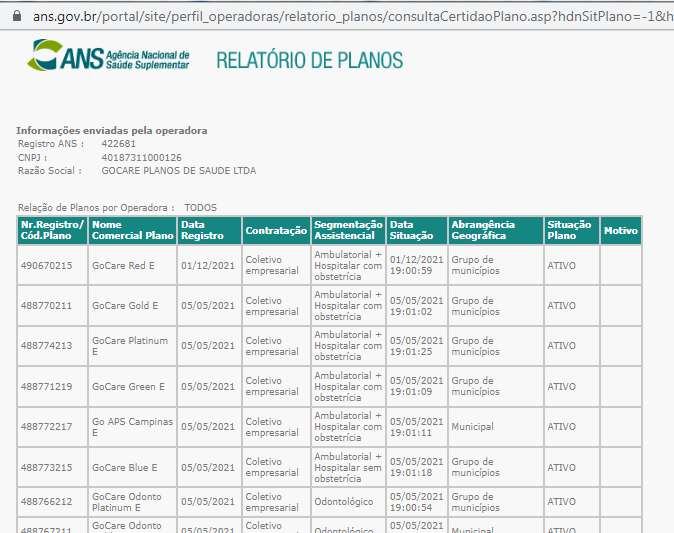Viewport: 674px width, 533px height.
Task: Select plan code 488774213
Action: (46, 346)
